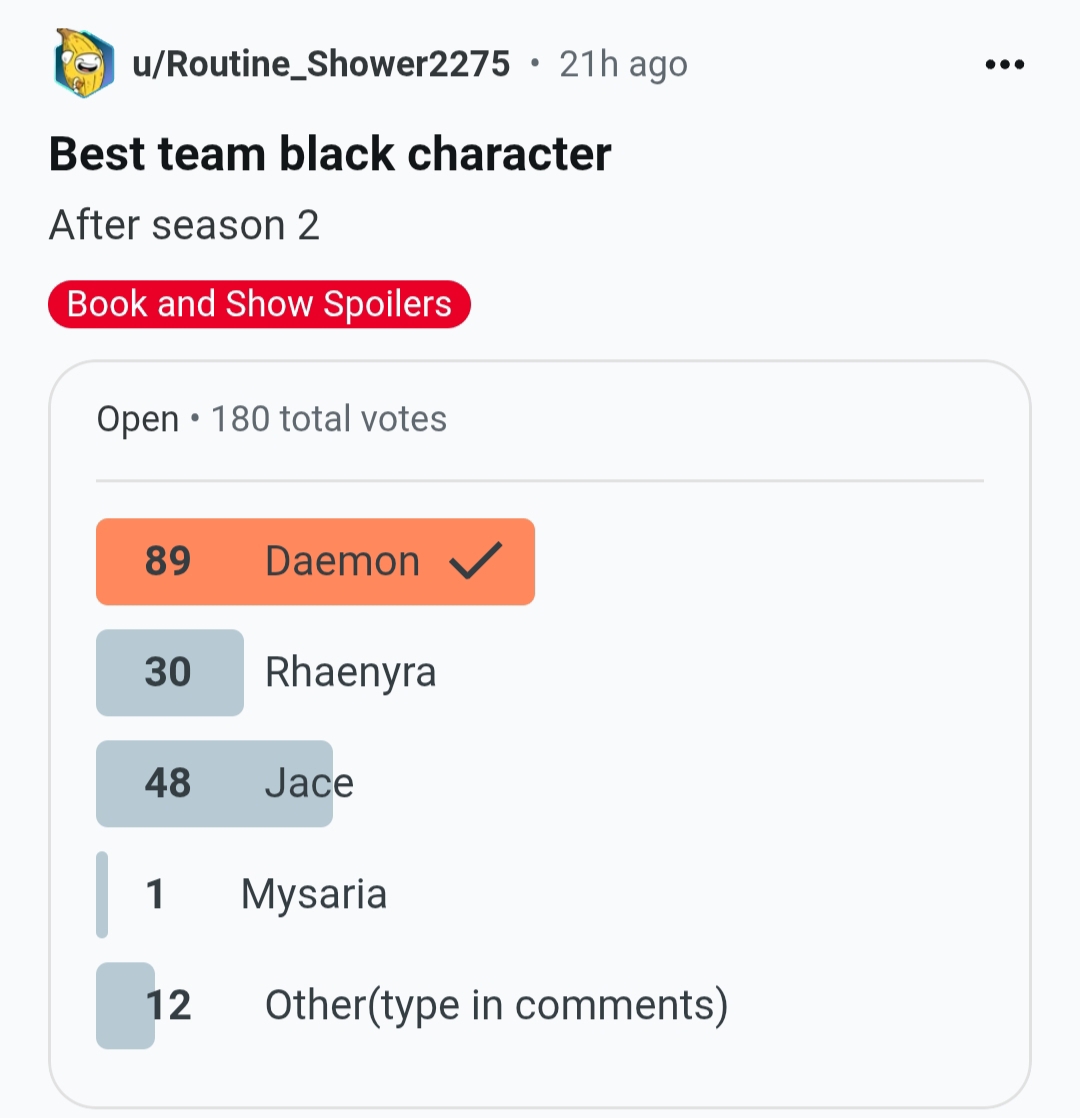Click the thin result bar beside Mysaria
Image resolution: width=1080 pixels, height=1118 pixels.
[x=102, y=894]
